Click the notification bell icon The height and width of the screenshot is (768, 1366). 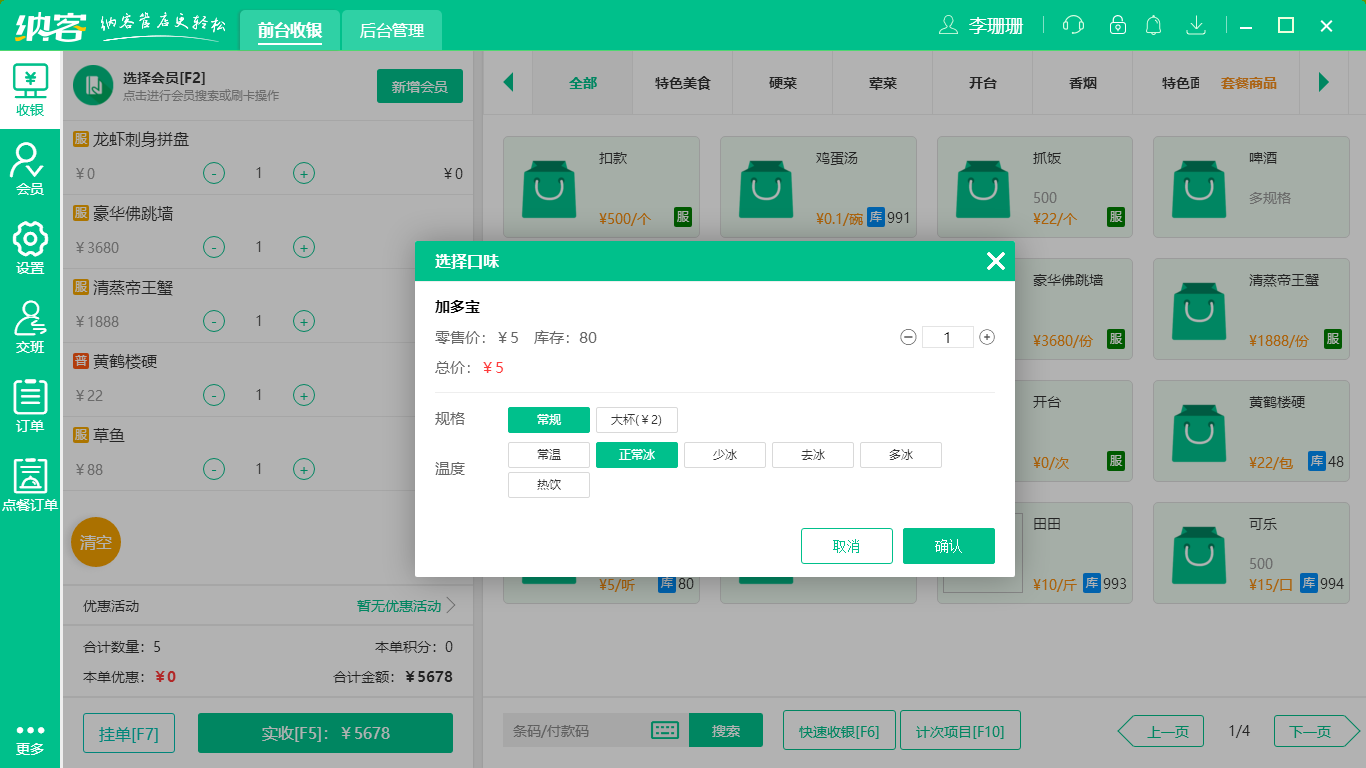(1153, 24)
